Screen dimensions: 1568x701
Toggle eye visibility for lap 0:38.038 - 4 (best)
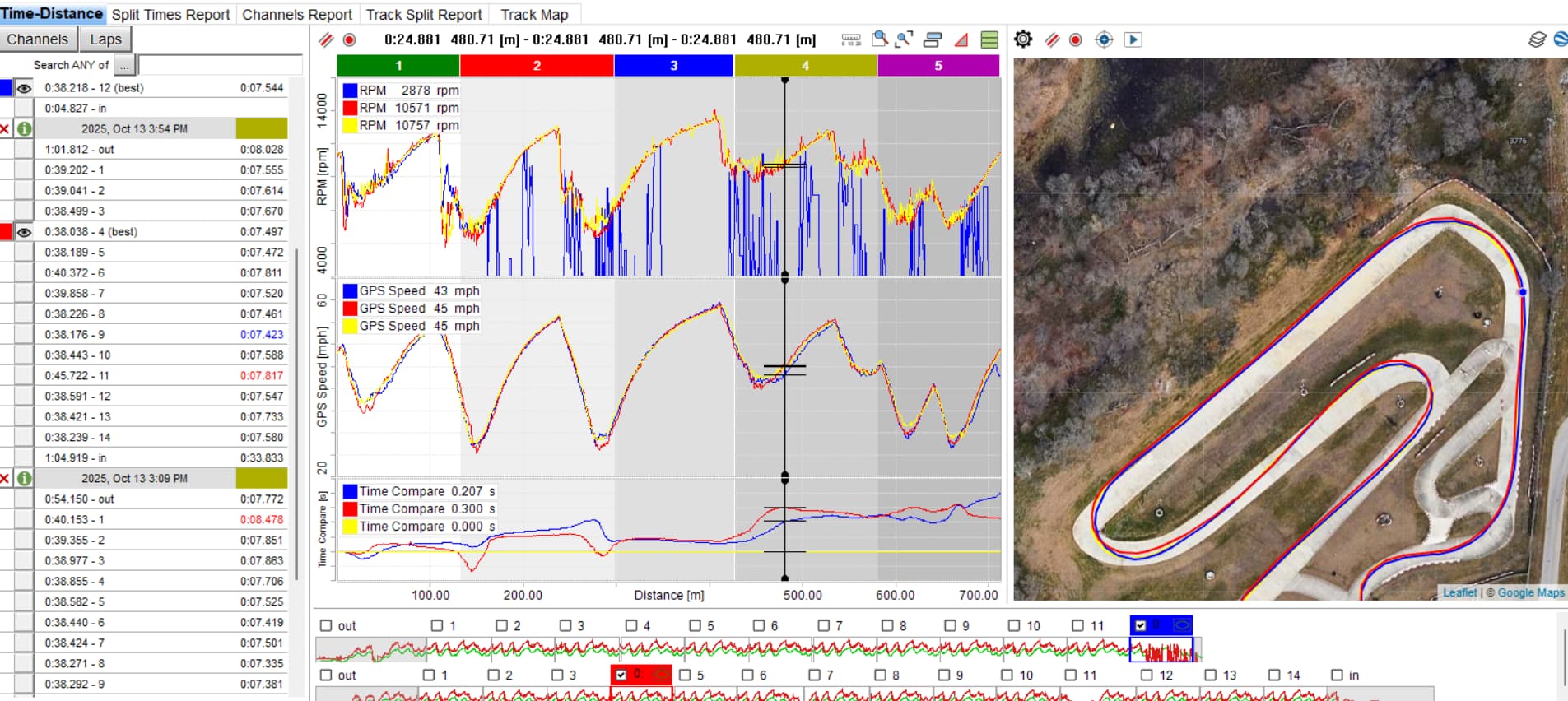(25, 232)
